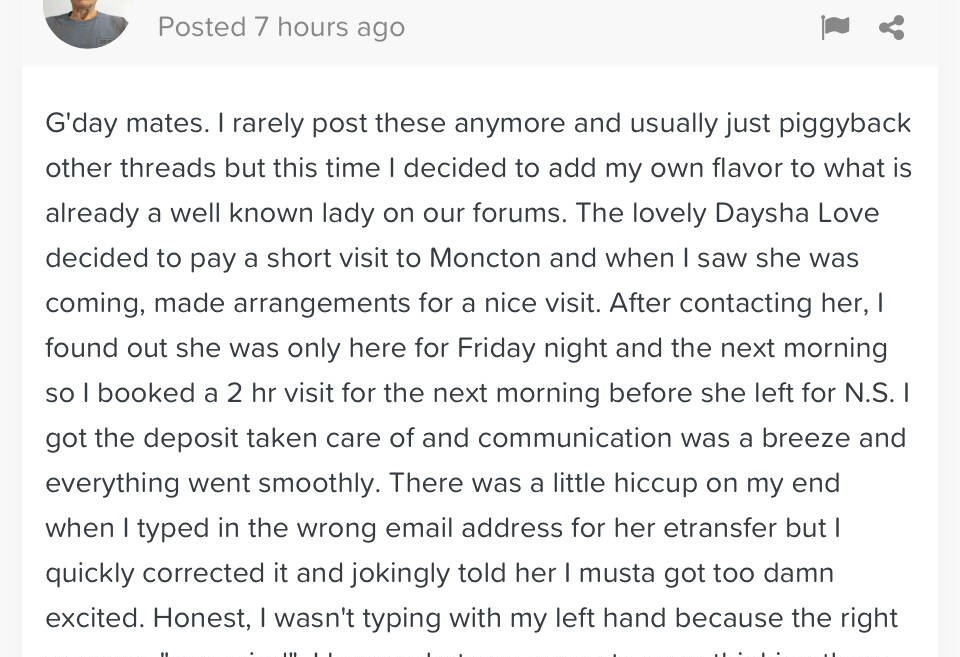Click the abbreviation 'N.S.' in the post
960x657 pixels.
pyautogui.click(x=869, y=392)
